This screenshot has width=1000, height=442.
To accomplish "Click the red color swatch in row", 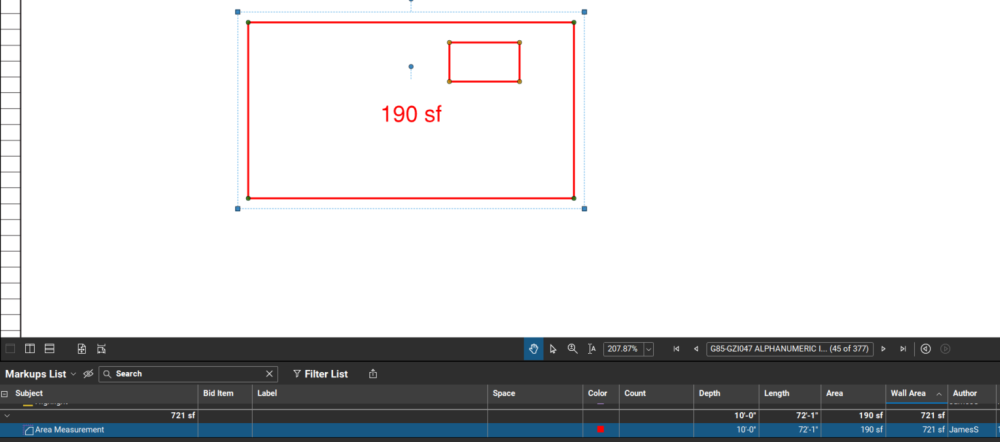I will pyautogui.click(x=600, y=430).
